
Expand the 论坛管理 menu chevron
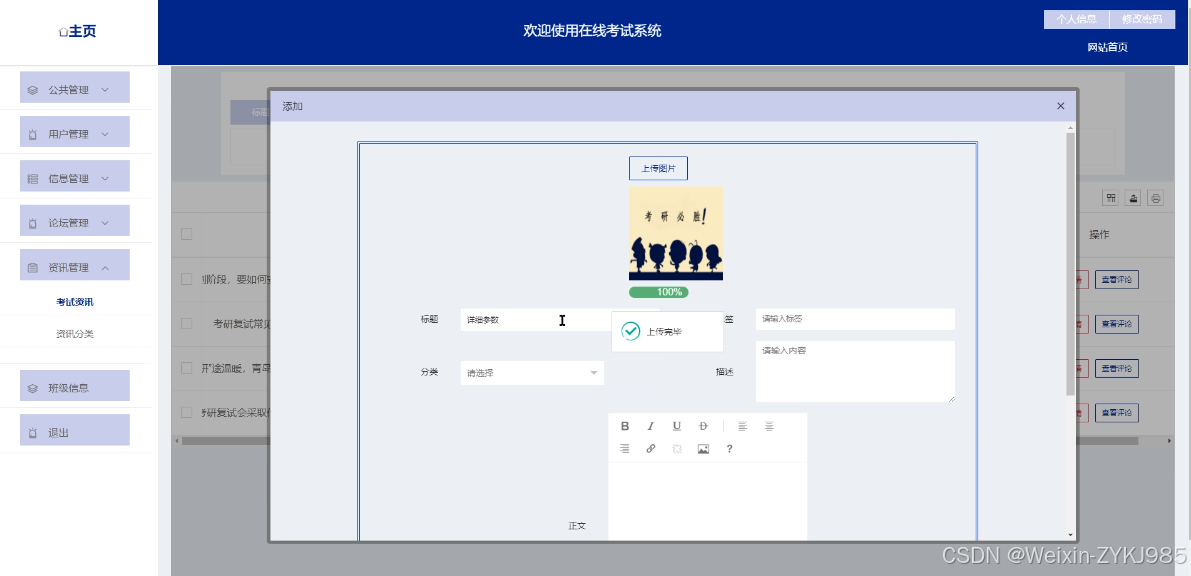pos(105,223)
